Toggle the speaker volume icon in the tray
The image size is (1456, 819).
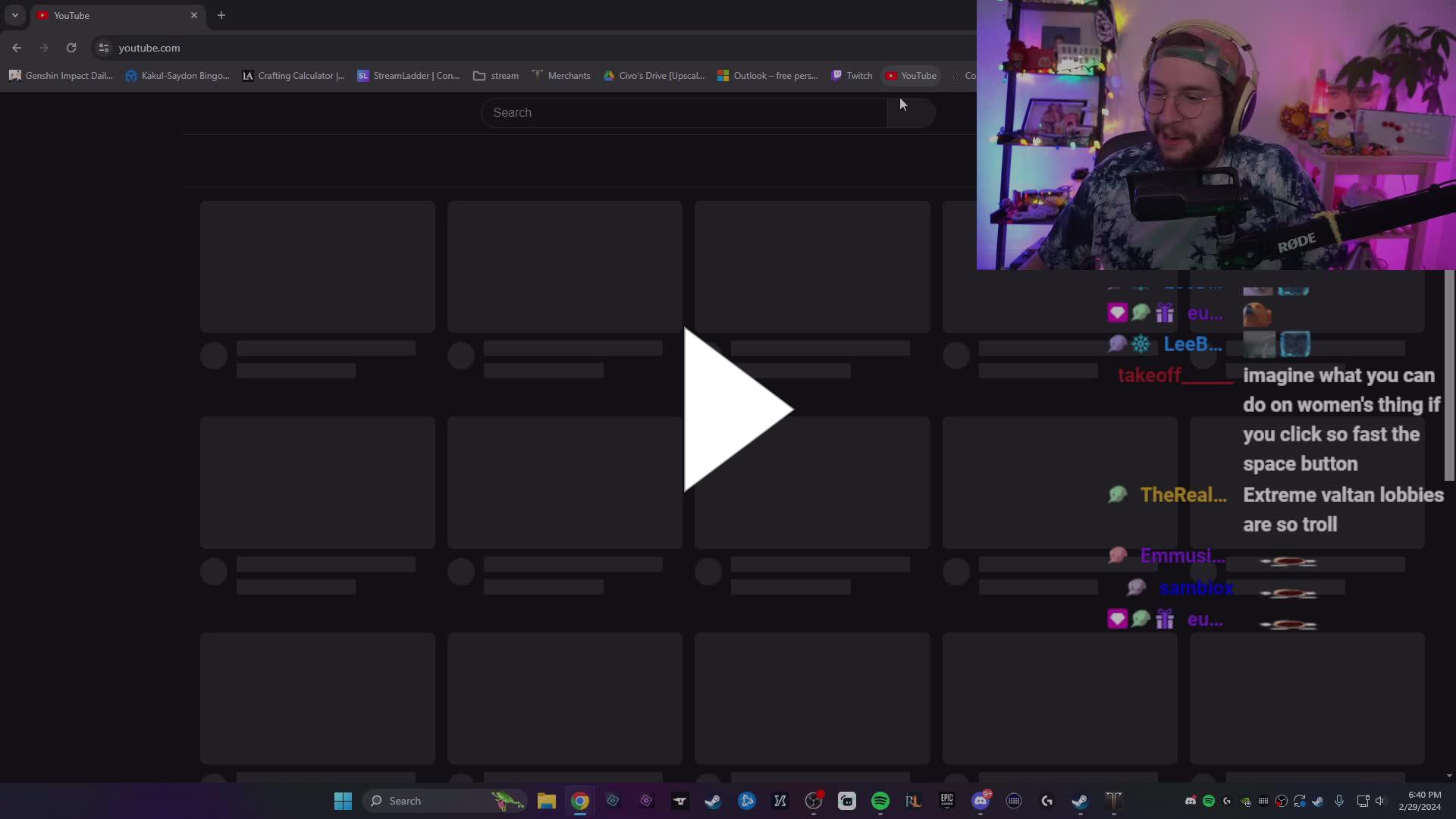[1380, 802]
